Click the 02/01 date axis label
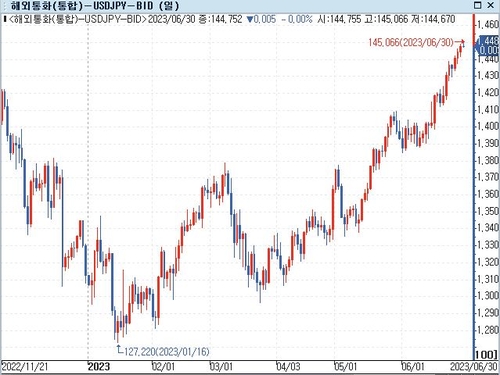This screenshot has height=375, width=500. 163,367
